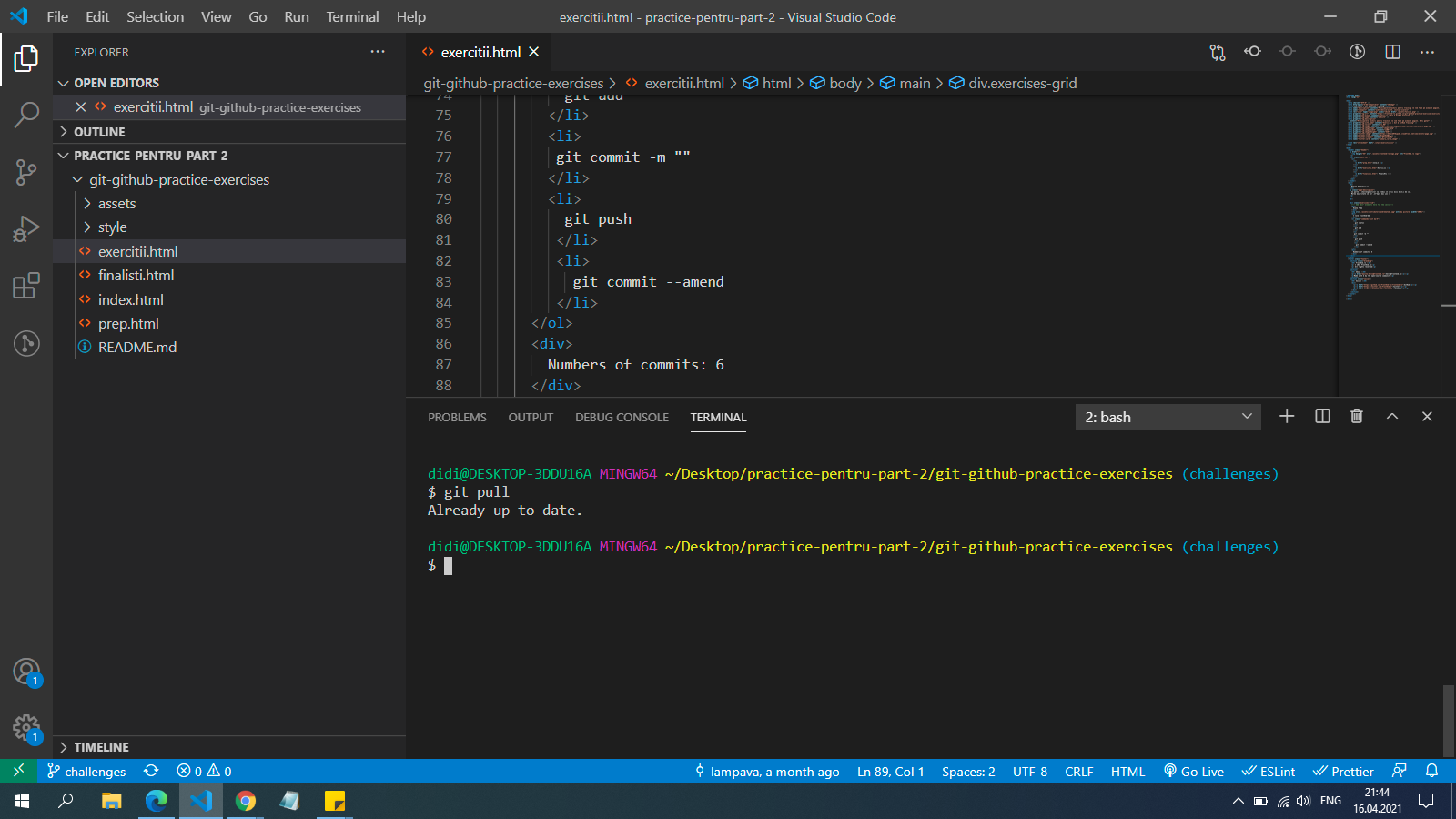This screenshot has width=1456, height=819.
Task: Open the Manage gear settings icon
Action: (26, 728)
